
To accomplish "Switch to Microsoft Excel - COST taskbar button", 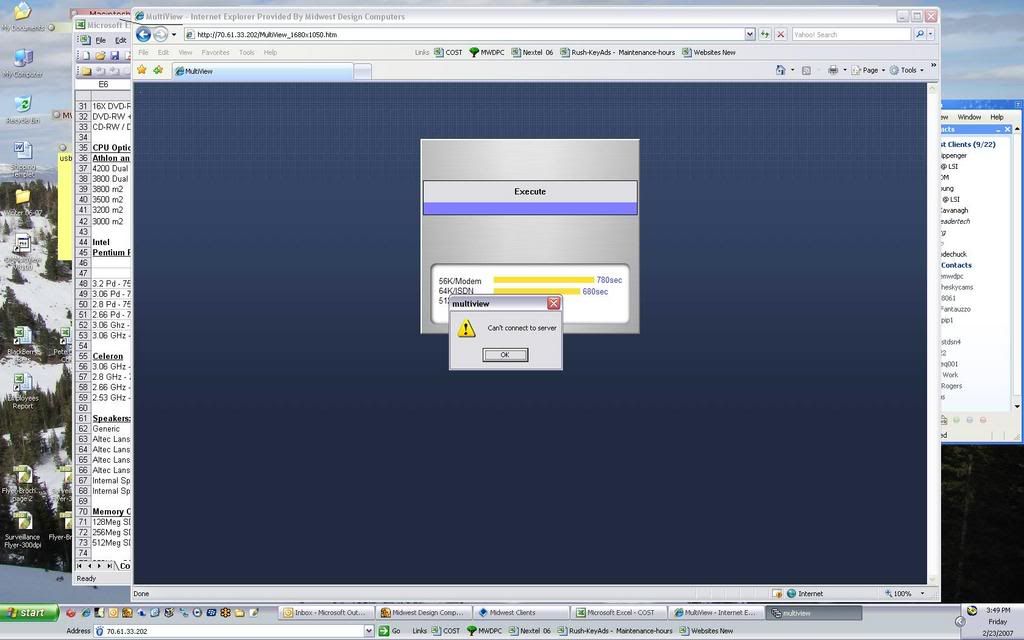I will coord(619,613).
